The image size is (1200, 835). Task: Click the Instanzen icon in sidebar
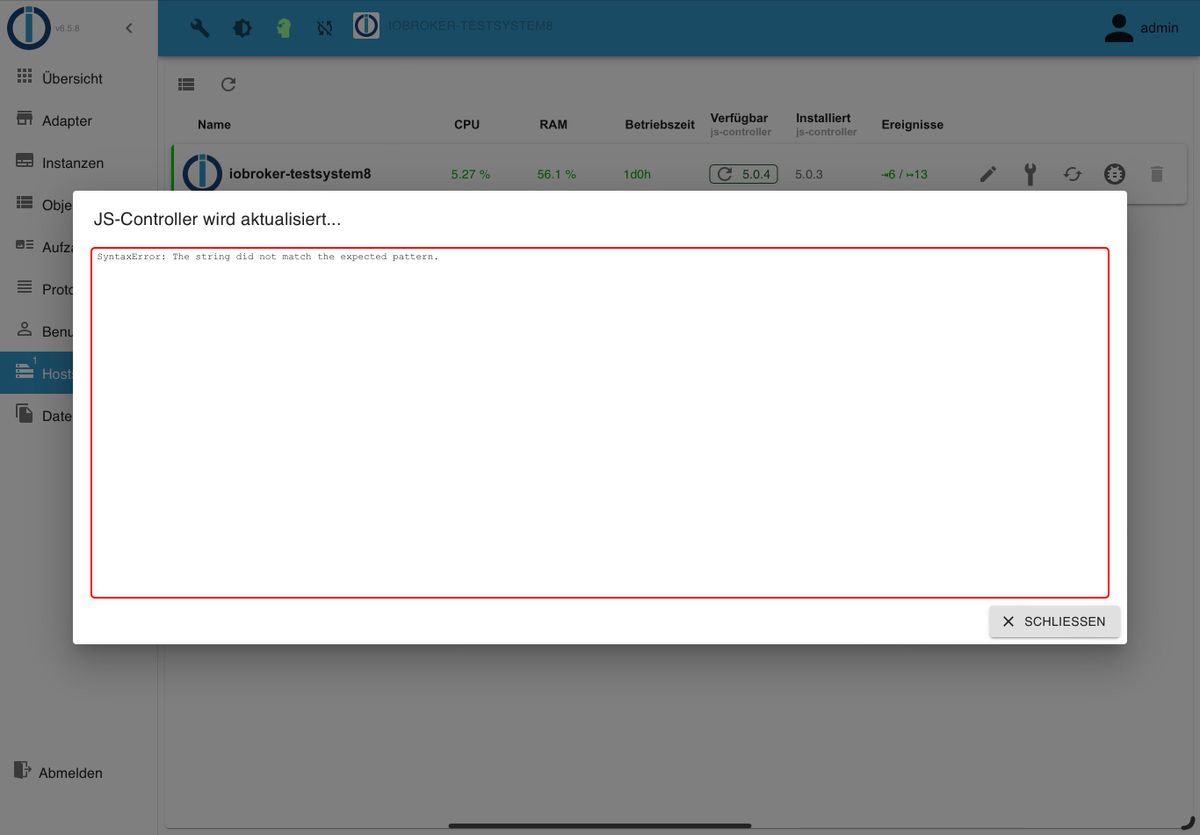coord(25,161)
